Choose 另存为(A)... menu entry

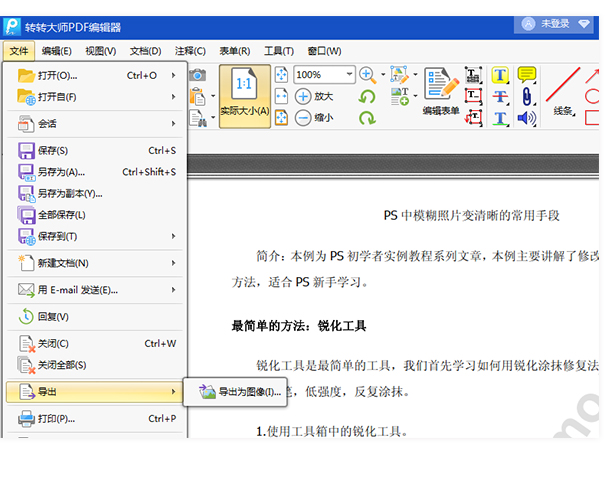tap(95, 172)
